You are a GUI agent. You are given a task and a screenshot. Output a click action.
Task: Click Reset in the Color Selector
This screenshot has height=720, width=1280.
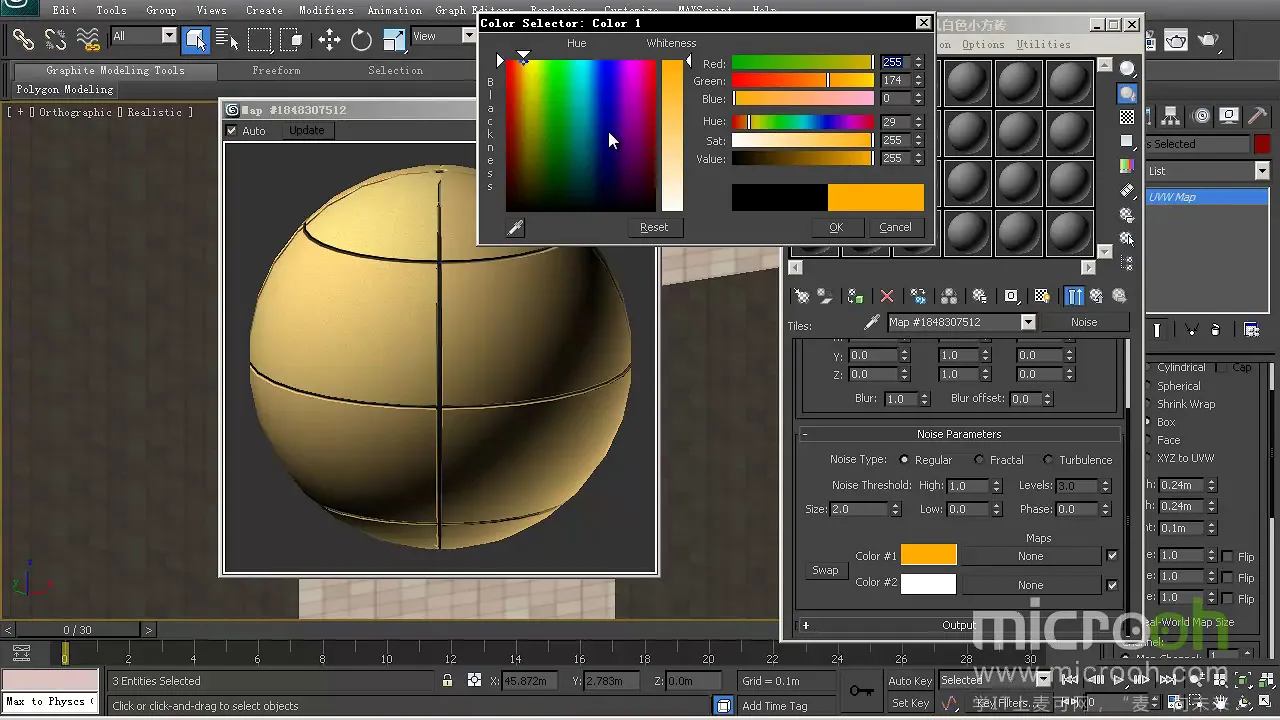(654, 227)
